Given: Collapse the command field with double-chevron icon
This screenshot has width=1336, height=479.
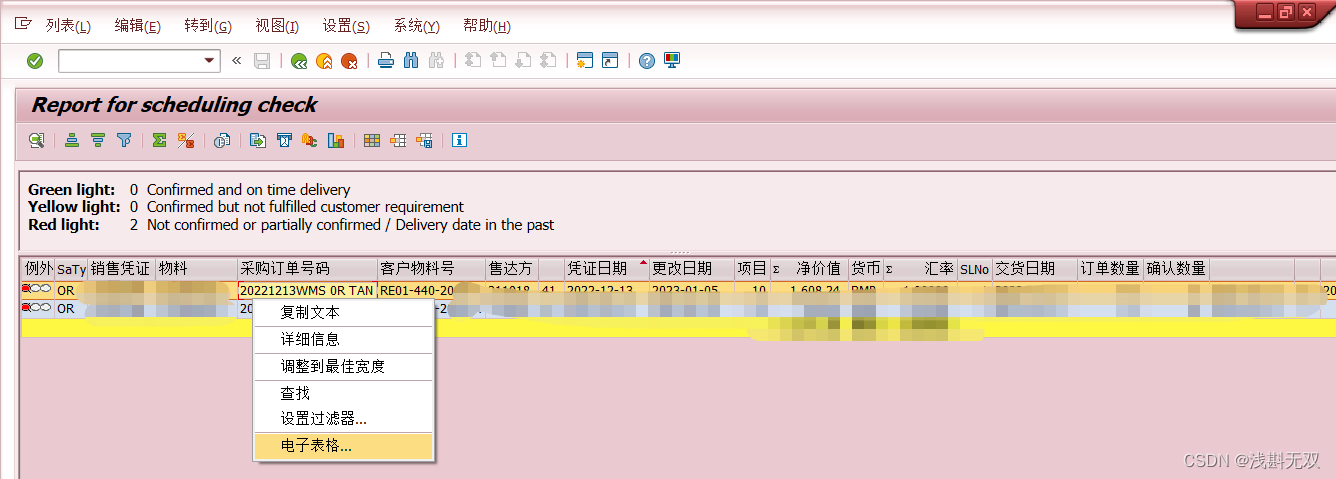Looking at the screenshot, I should 236,61.
